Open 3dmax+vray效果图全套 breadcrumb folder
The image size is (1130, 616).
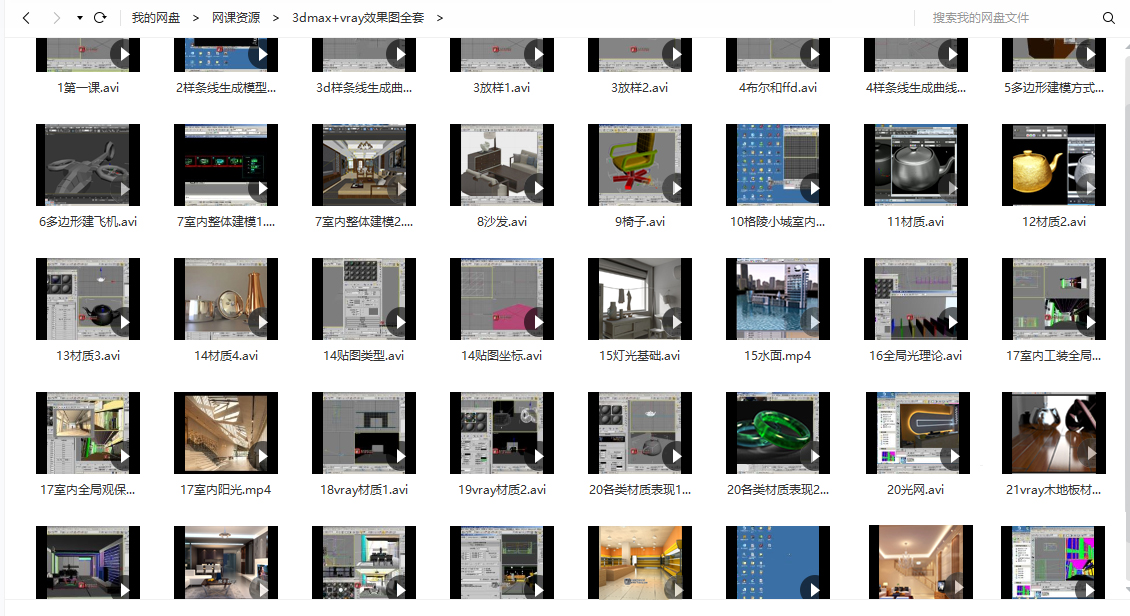(x=358, y=17)
